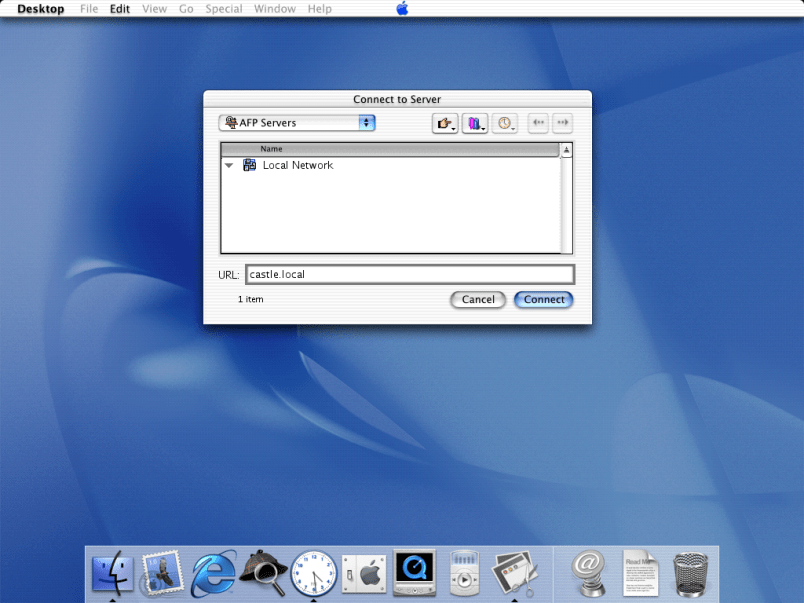Image resolution: width=804 pixels, height=603 pixels.
Task: Select Local Network in the list
Action: tap(297, 166)
